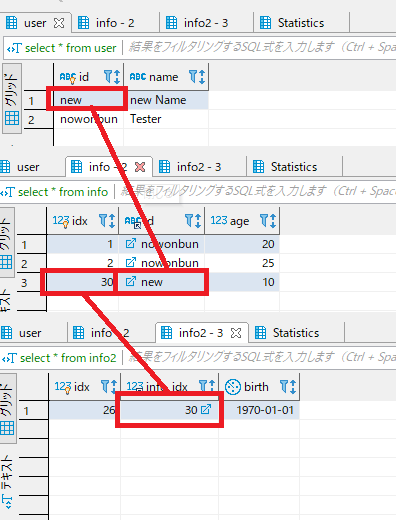Viewport: 396px width, 527px height.
Task: Click SQL script icon before 'select * from info2'
Action: [8, 358]
